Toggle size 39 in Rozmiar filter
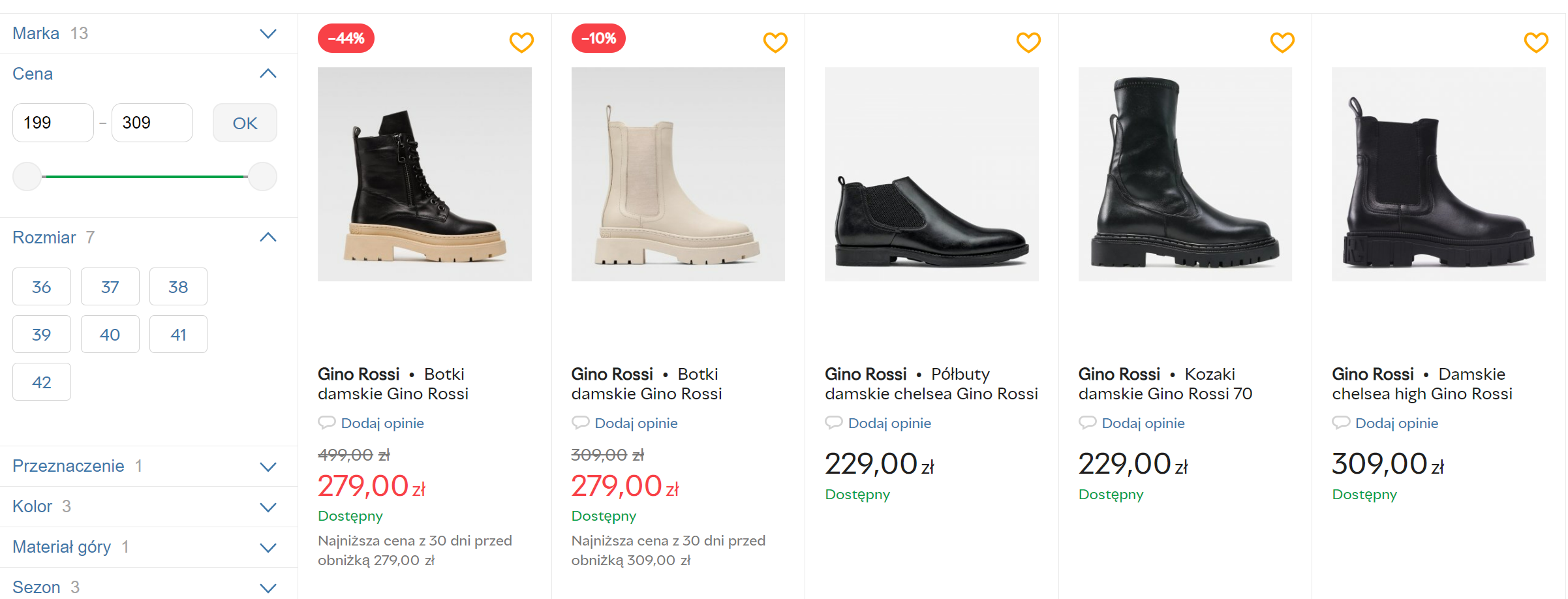This screenshot has height=599, width=1568. 42,334
